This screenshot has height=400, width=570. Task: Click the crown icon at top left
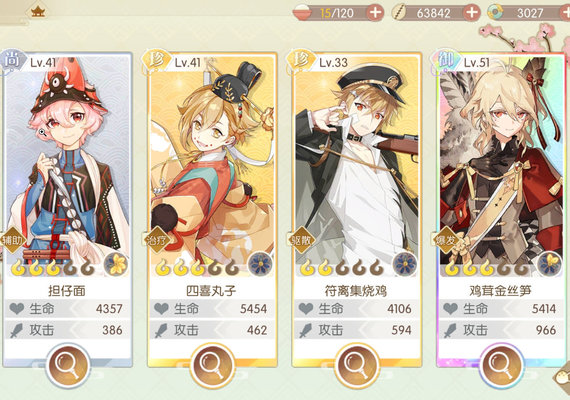tap(38, 11)
